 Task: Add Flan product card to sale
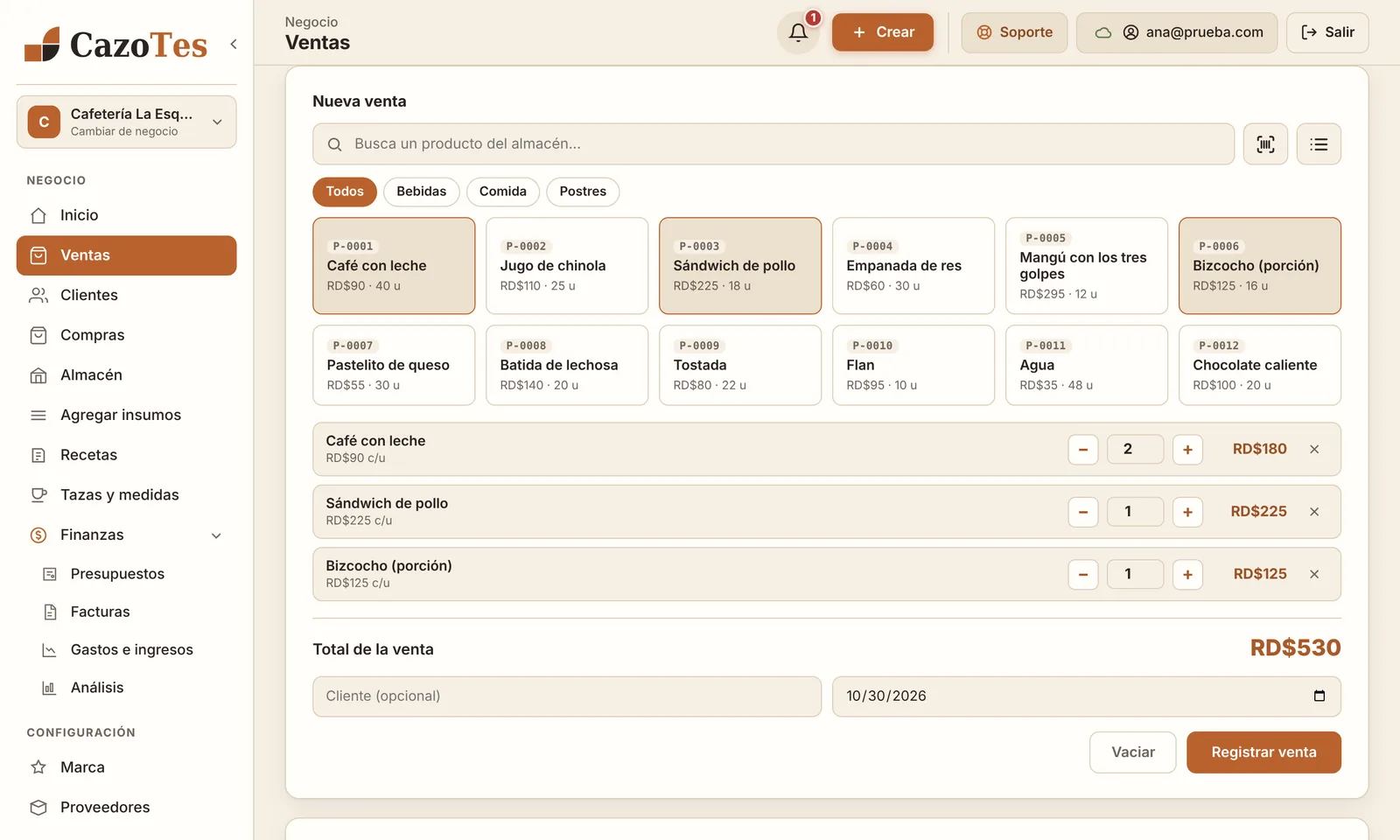click(913, 365)
